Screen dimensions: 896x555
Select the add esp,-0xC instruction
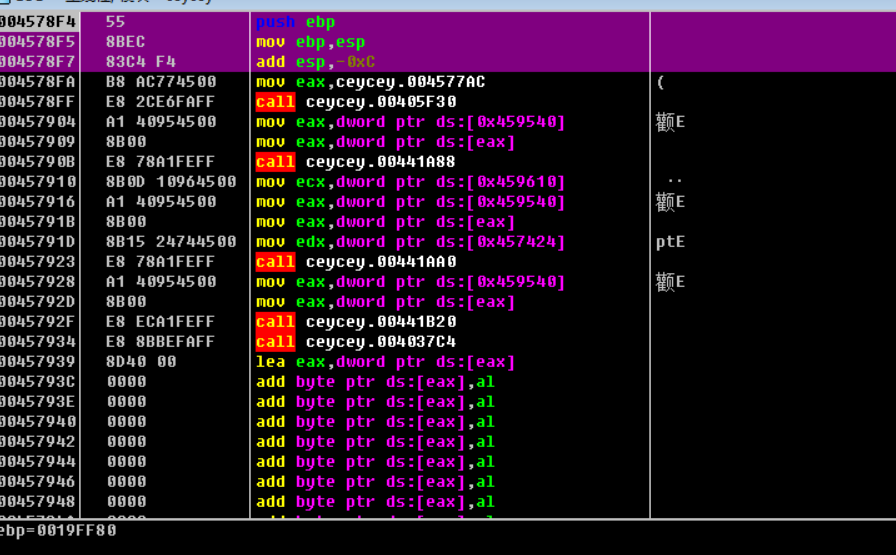click(x=315, y=62)
